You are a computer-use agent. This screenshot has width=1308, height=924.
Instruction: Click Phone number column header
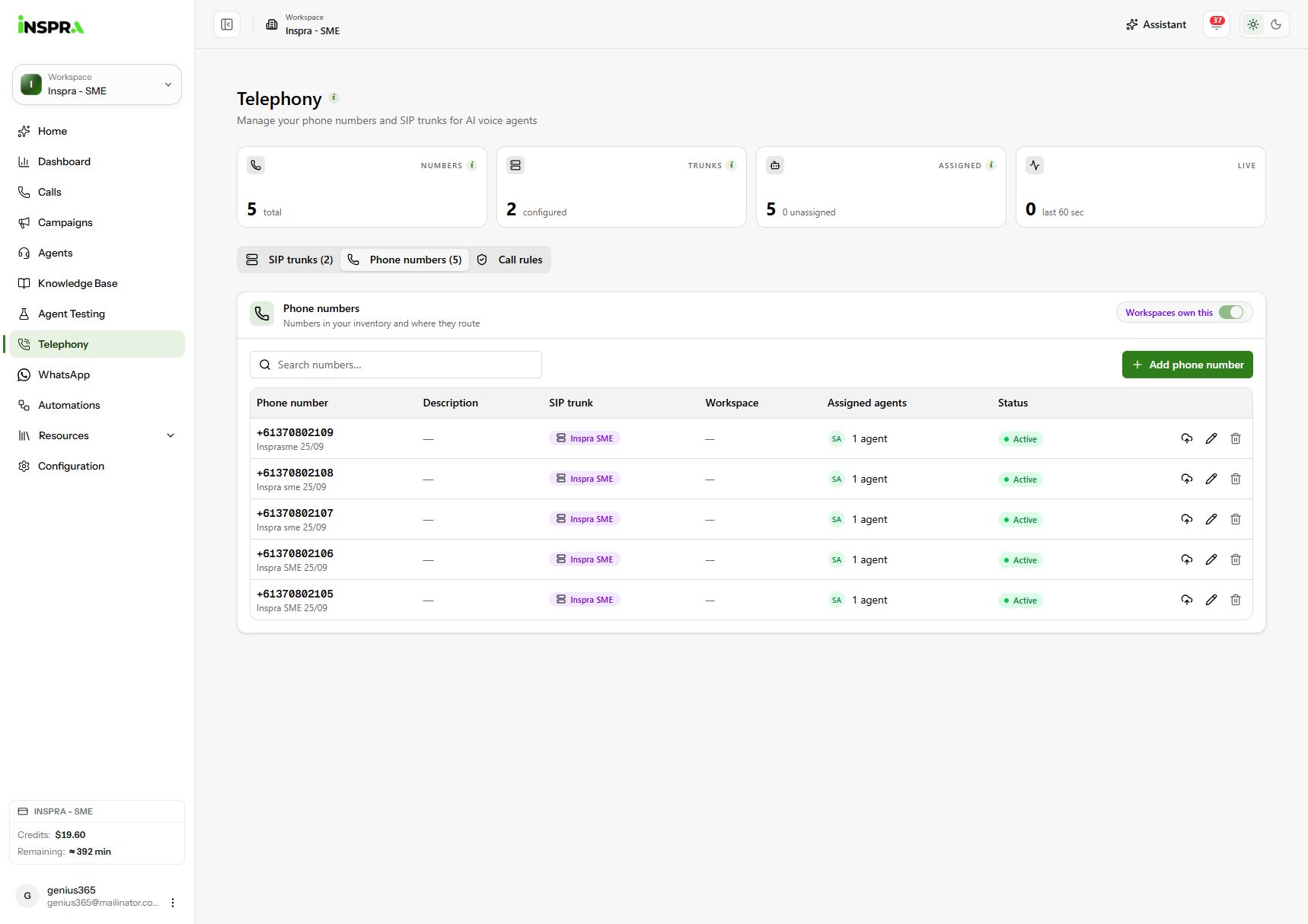(292, 403)
